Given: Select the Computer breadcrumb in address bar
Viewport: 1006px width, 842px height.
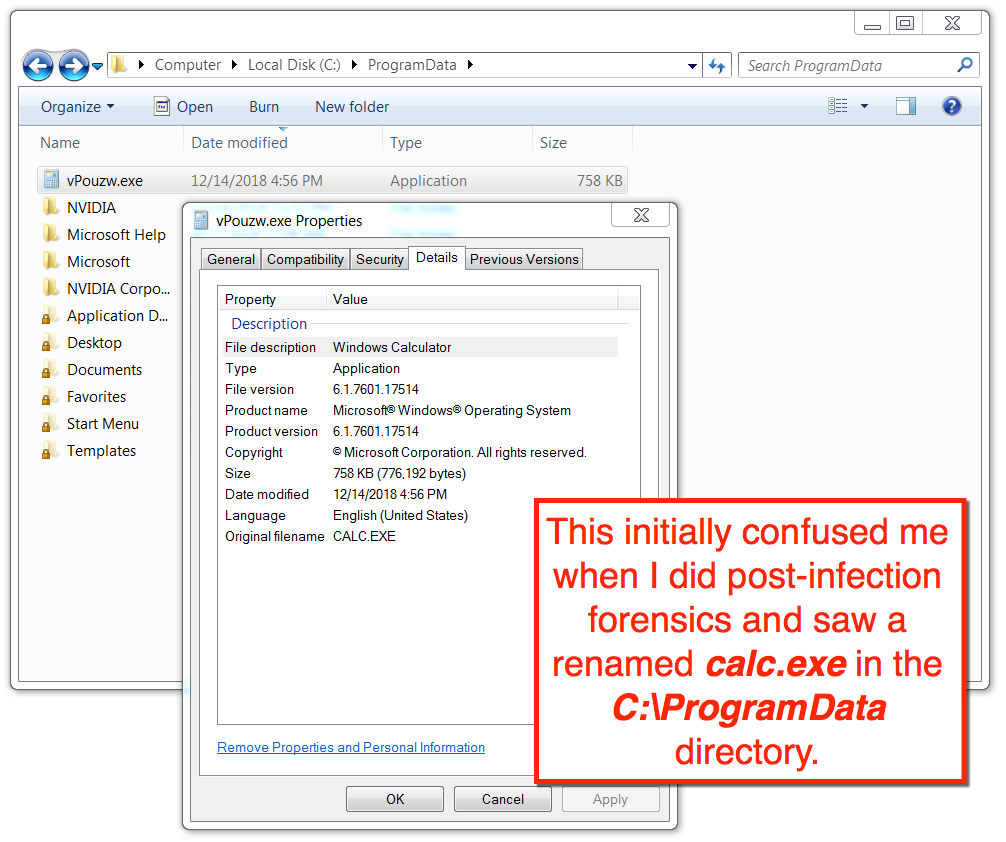Looking at the screenshot, I should pos(187,65).
